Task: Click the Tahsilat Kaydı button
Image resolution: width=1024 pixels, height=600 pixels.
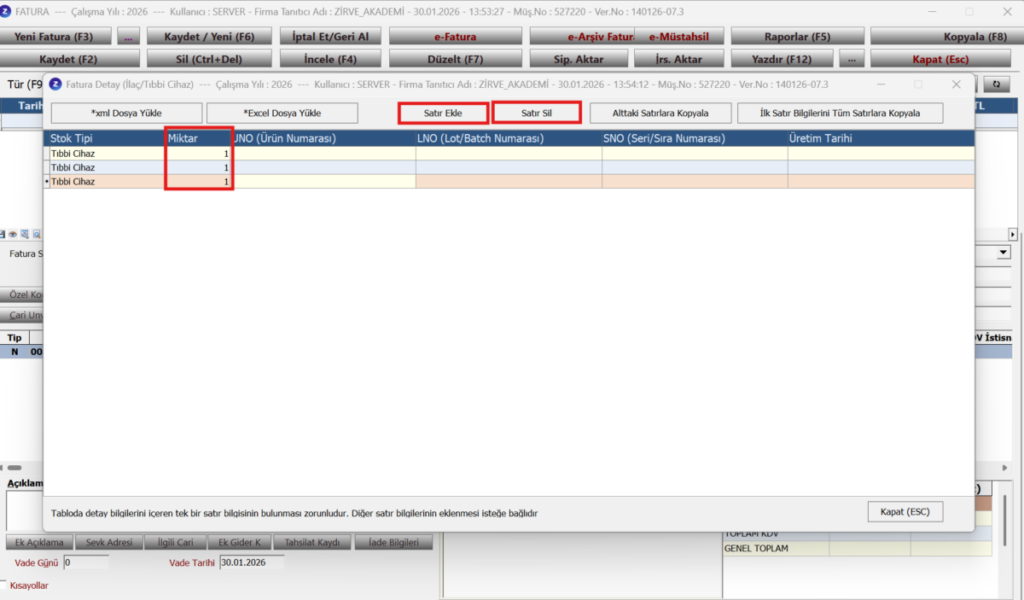Action: (x=312, y=542)
